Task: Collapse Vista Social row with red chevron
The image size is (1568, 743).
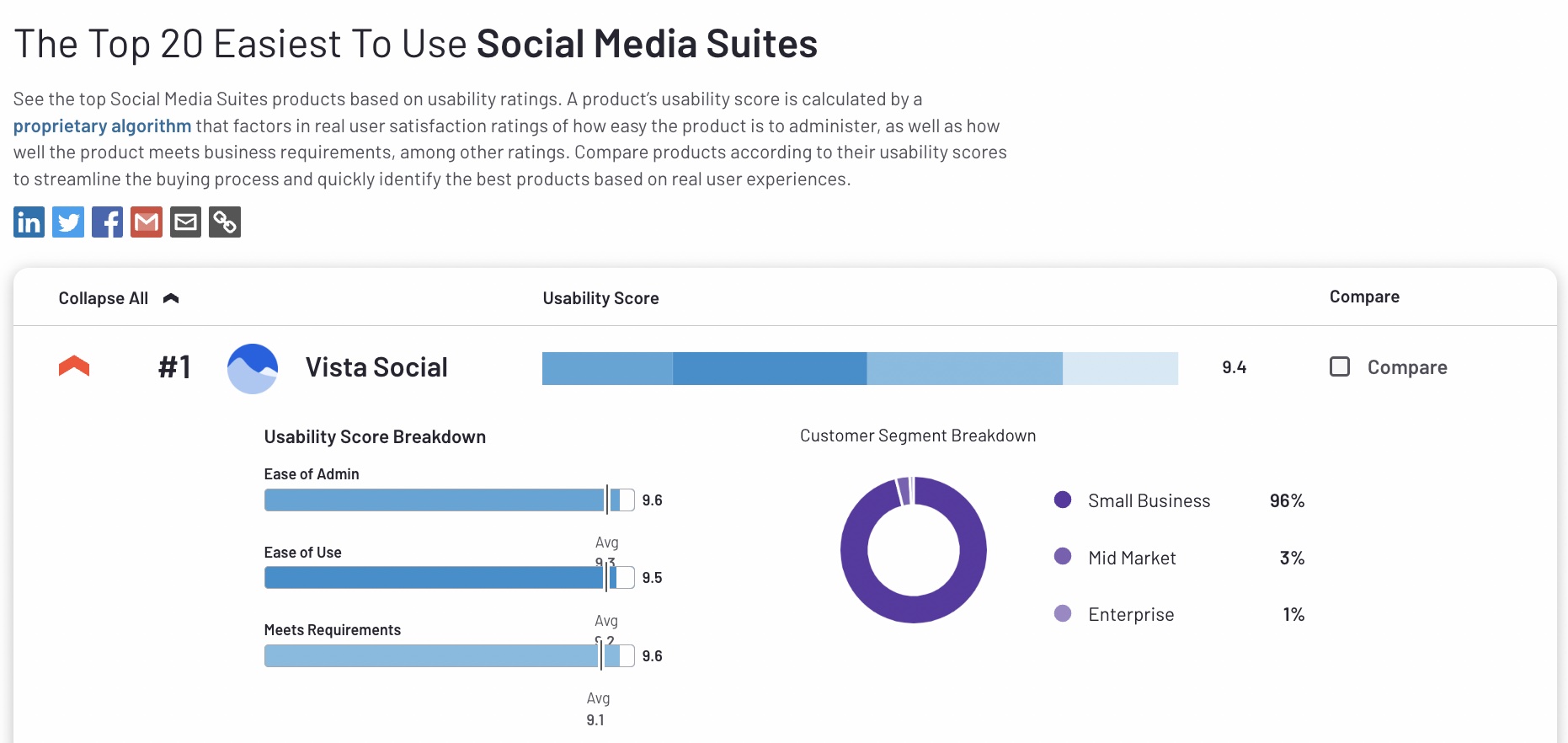Action: coord(74,366)
